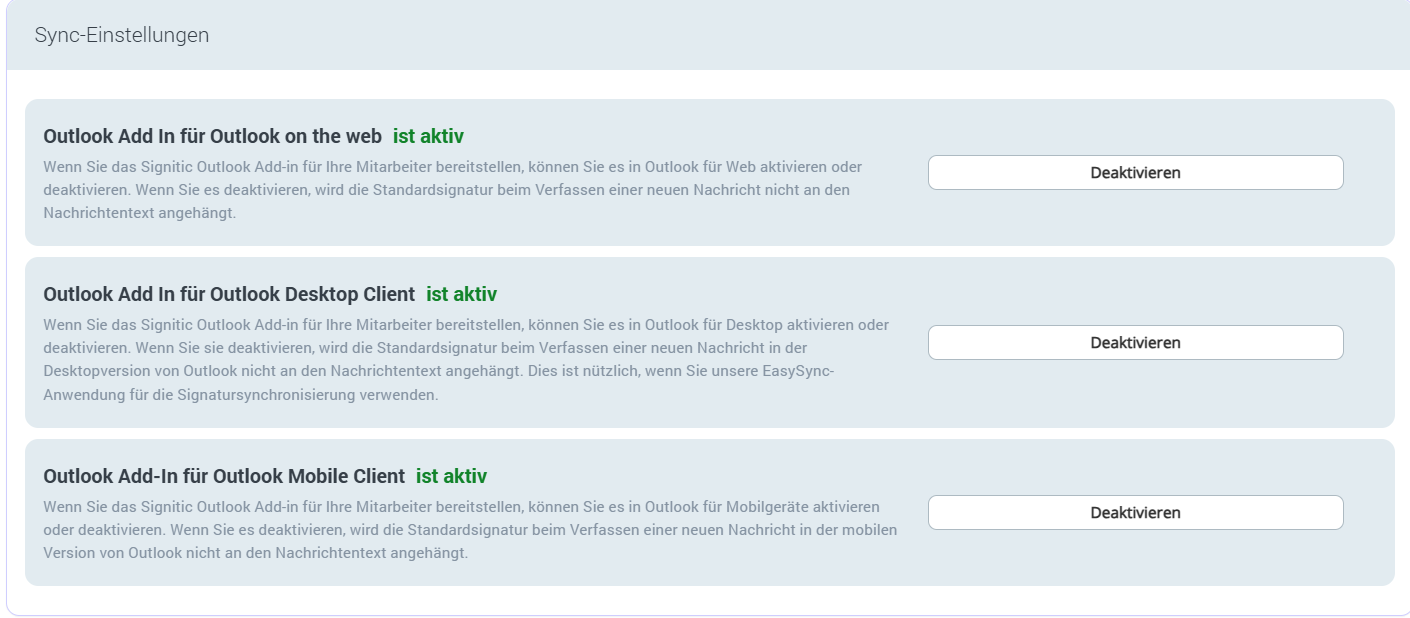
Task: Click 'Nachrichtentext angehängt.' ending the web description
Action: [x=140, y=213]
